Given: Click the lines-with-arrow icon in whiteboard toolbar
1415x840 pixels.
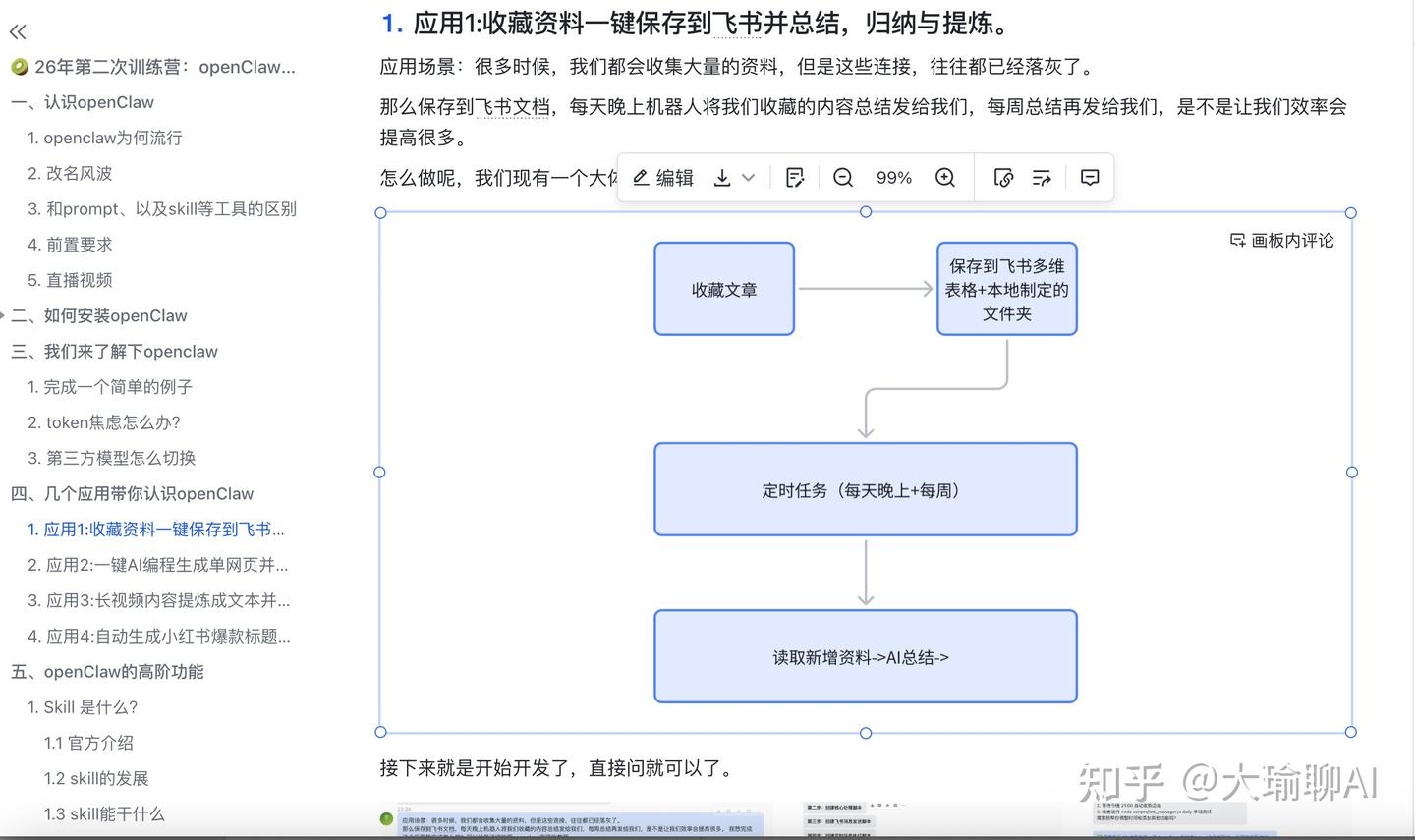Looking at the screenshot, I should click(x=1043, y=178).
